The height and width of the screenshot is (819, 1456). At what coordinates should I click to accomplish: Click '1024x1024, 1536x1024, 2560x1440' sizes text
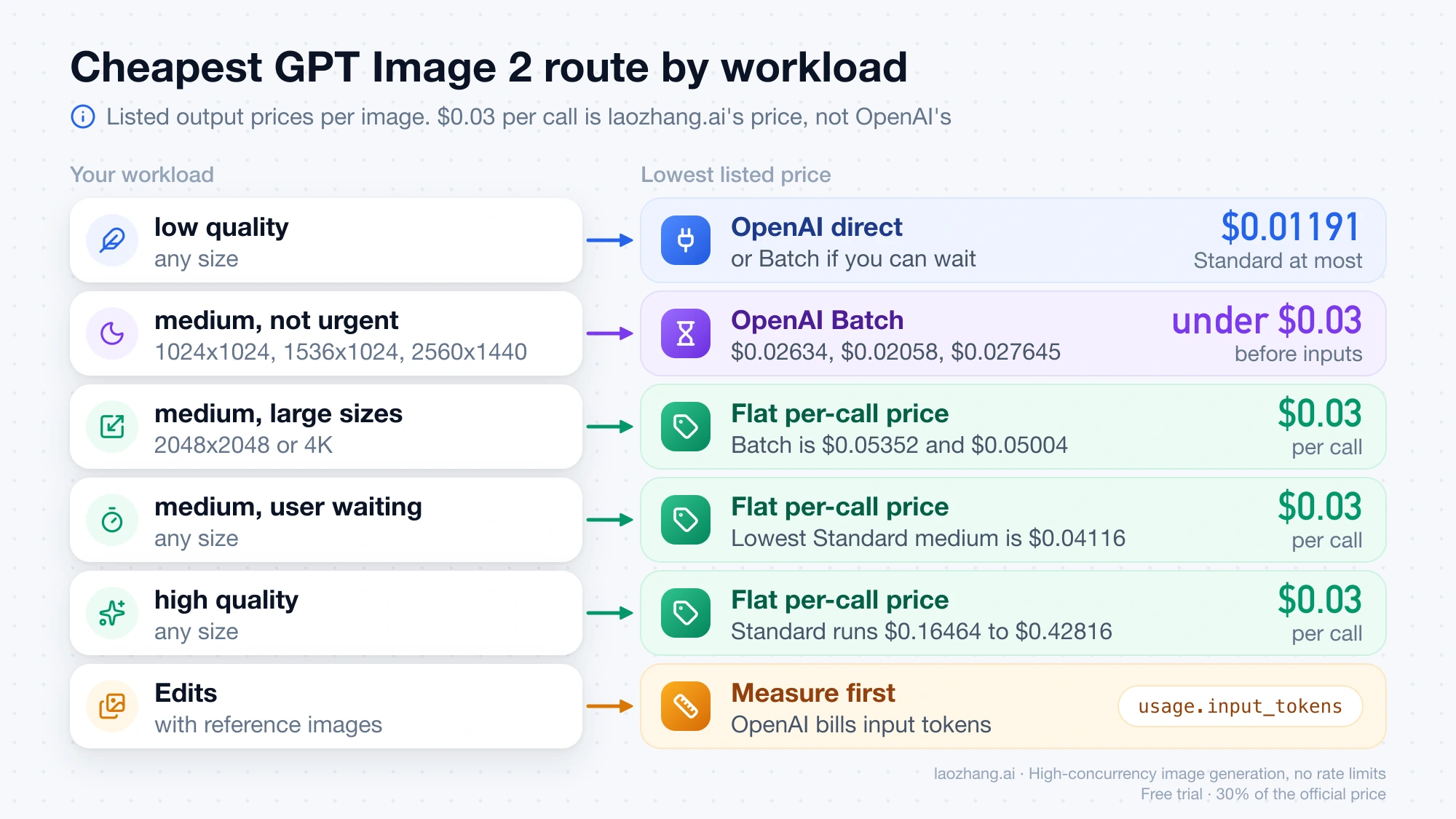coord(341,352)
